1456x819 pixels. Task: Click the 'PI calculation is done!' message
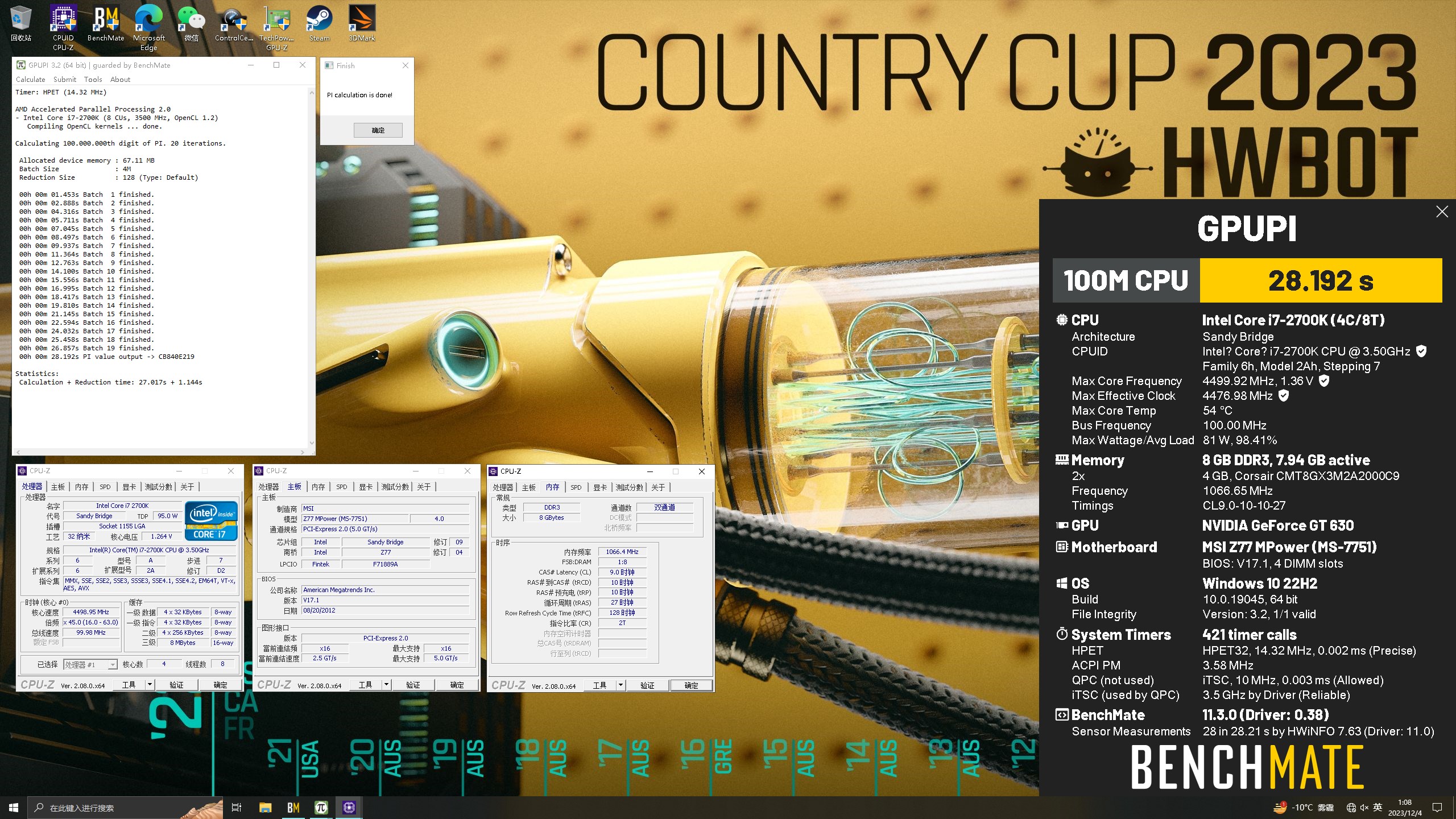tap(359, 95)
